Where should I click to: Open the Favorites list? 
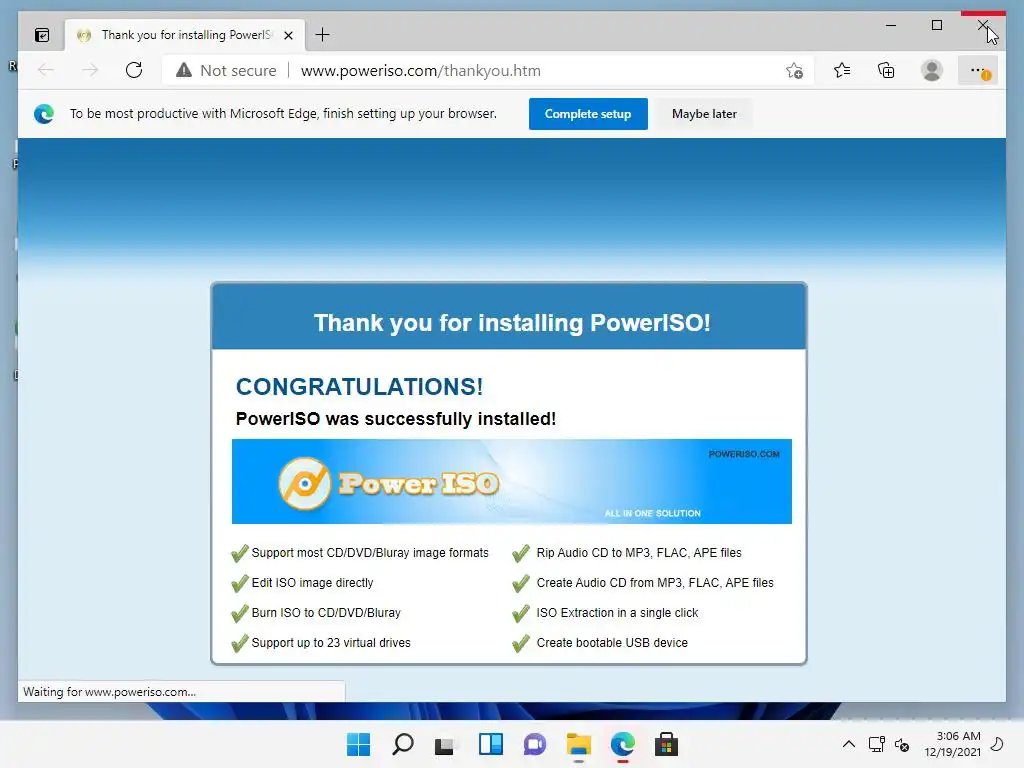pyautogui.click(x=842, y=70)
